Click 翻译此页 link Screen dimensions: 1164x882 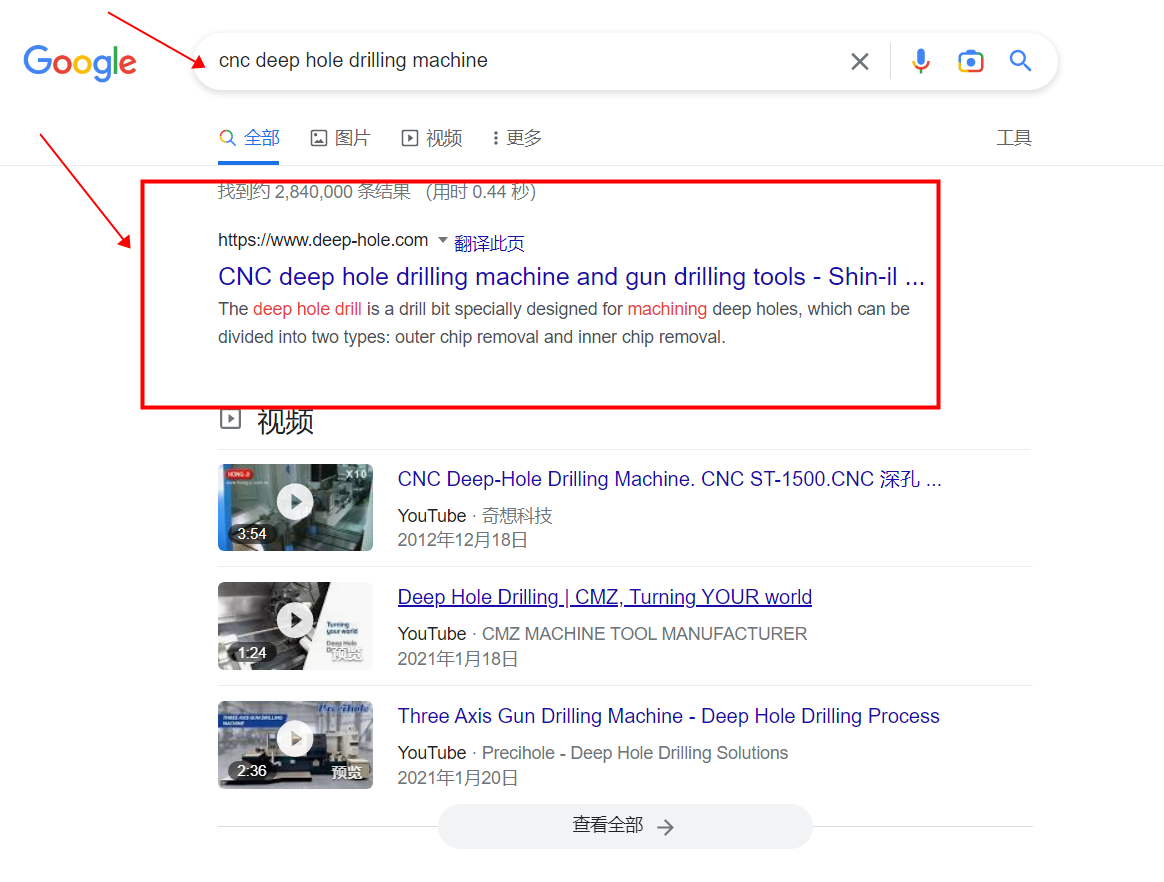click(489, 244)
